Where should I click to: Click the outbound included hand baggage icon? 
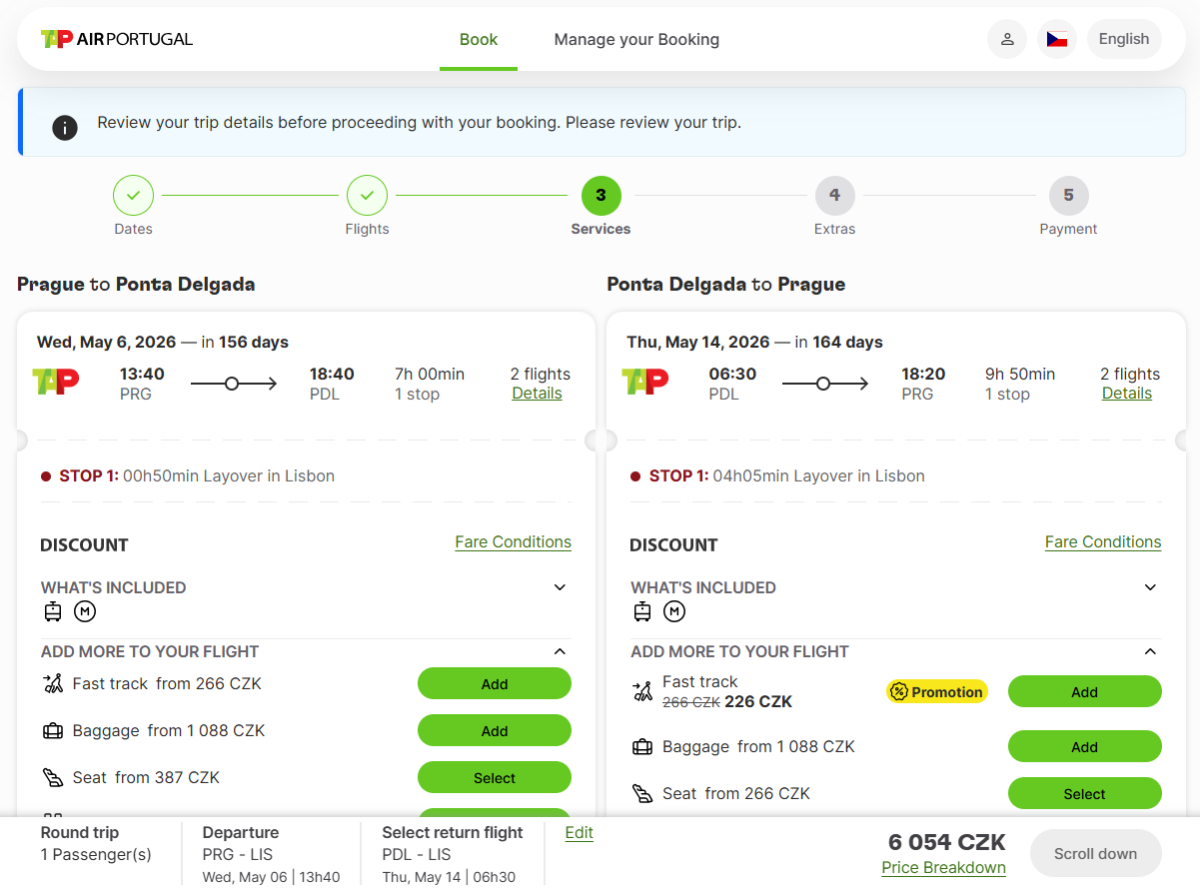(53, 612)
